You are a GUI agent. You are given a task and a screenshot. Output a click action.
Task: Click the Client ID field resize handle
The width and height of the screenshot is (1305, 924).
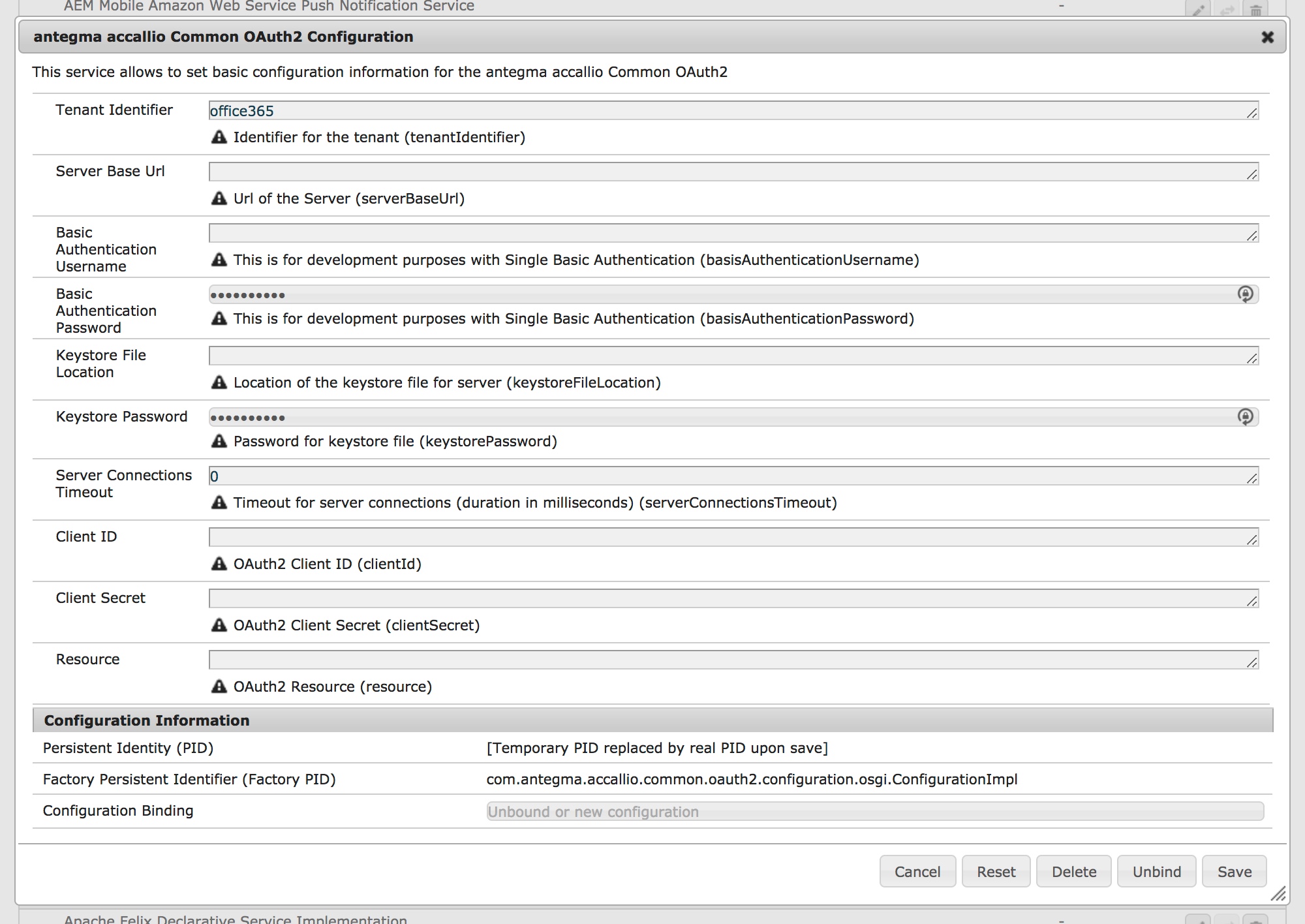(1251, 540)
